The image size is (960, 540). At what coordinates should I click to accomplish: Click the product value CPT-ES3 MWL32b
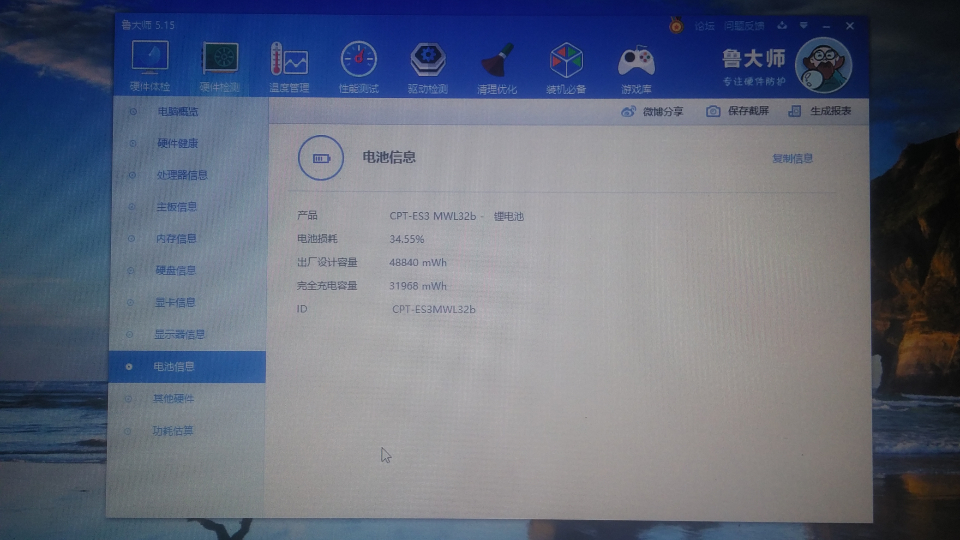pos(433,216)
